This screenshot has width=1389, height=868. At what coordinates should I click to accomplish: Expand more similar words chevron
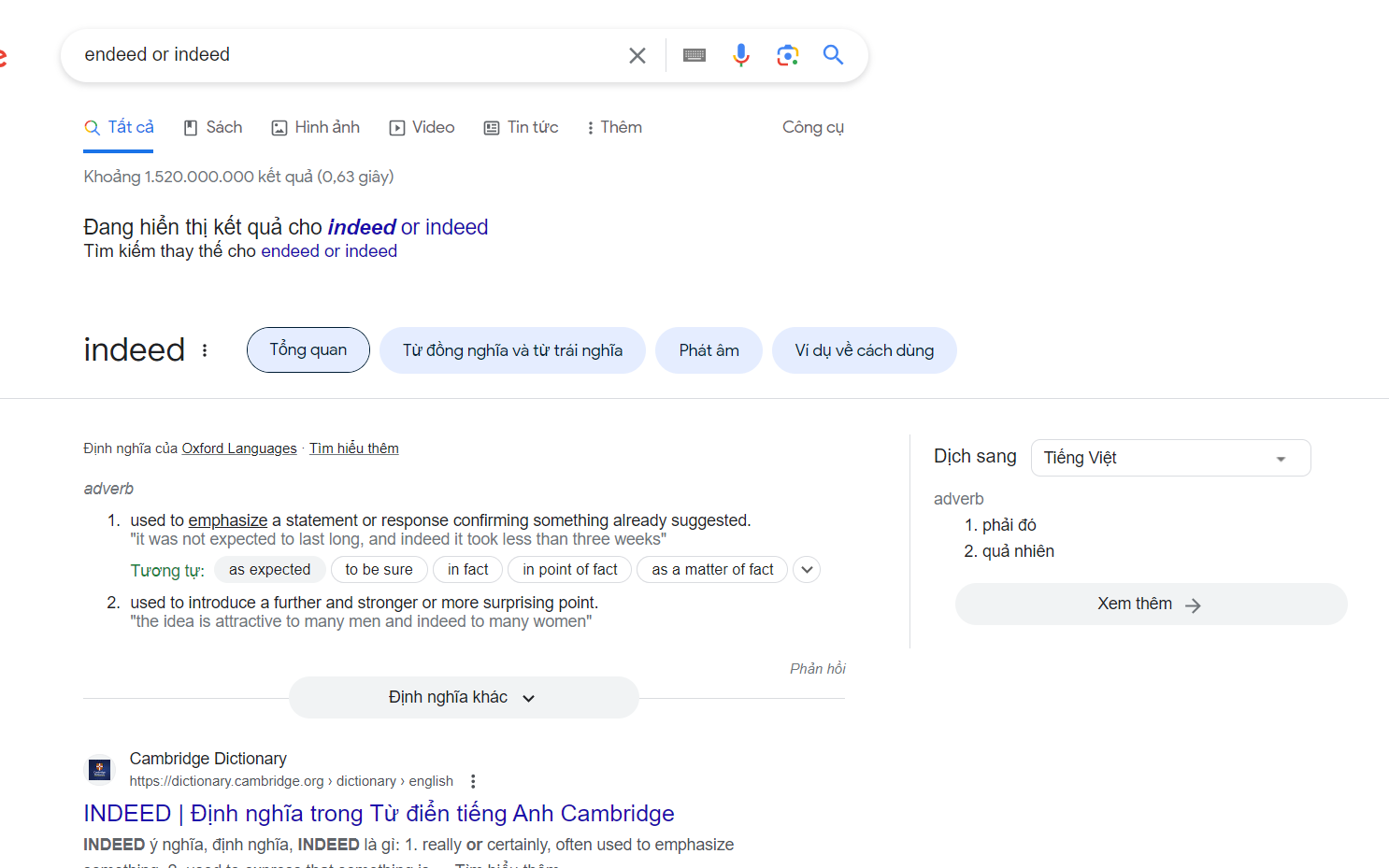[x=807, y=569]
